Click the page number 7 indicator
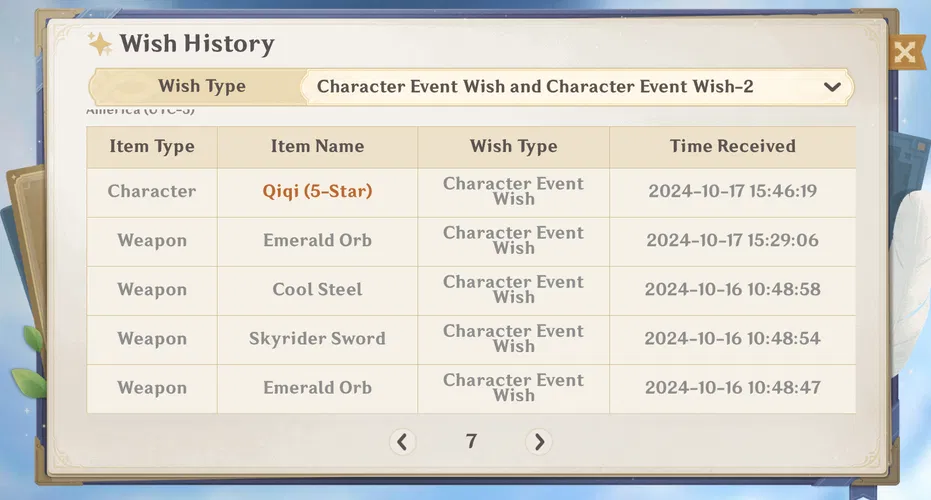Image resolution: width=931 pixels, height=500 pixels. pyautogui.click(x=471, y=441)
